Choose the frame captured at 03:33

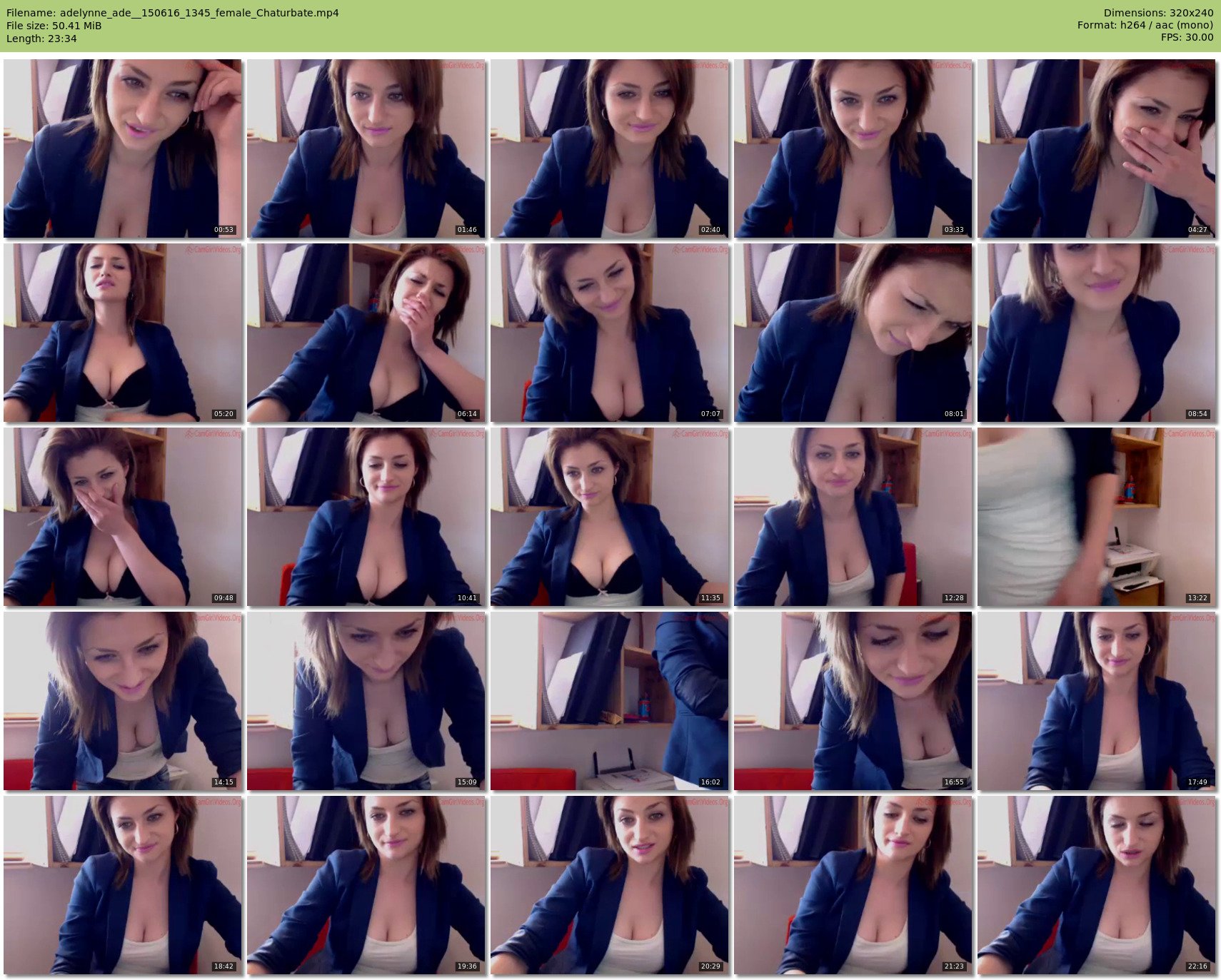tap(853, 148)
